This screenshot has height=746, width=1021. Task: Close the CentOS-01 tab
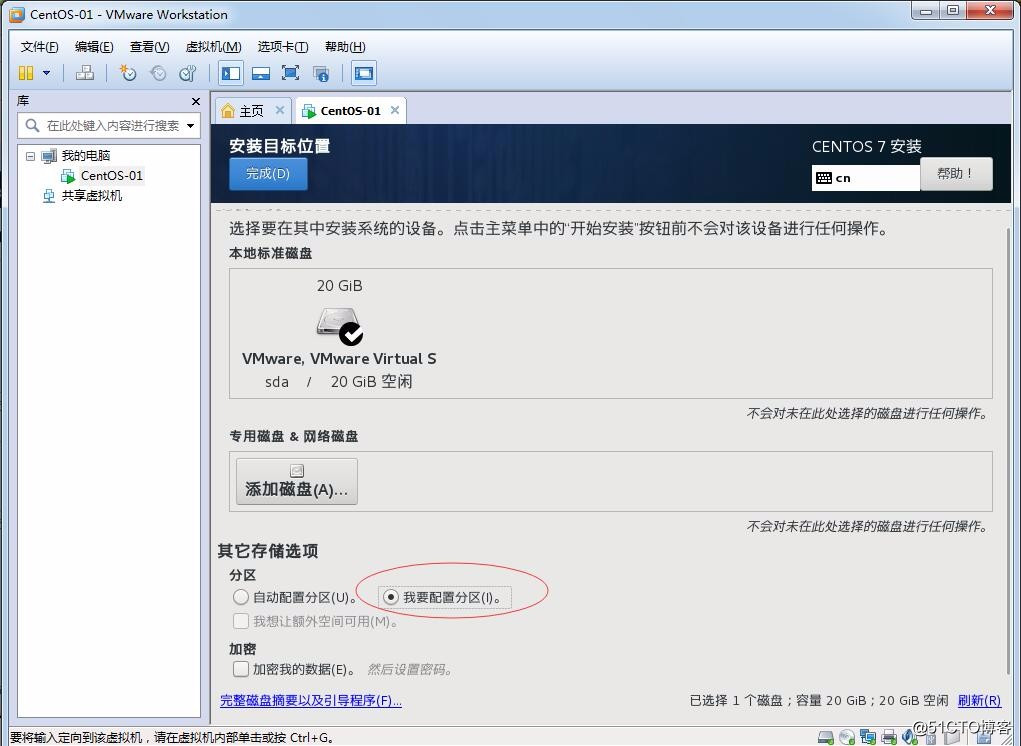pos(395,110)
